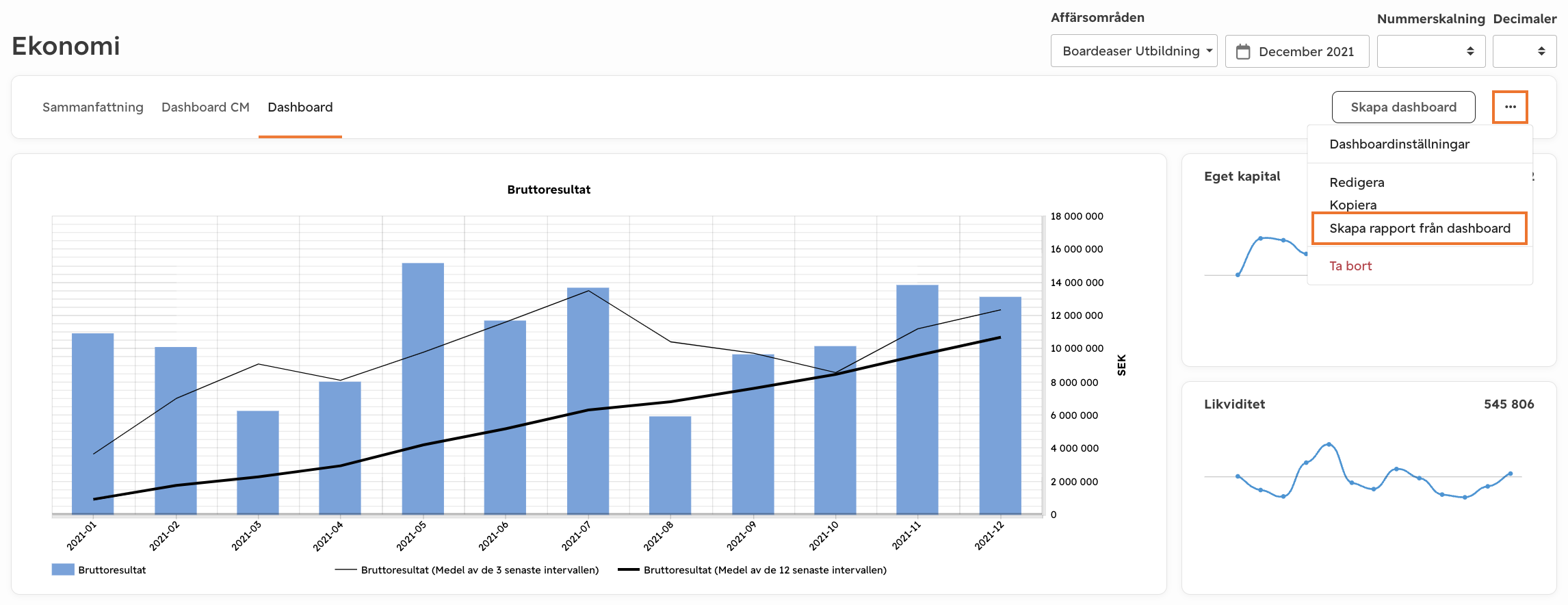The height and width of the screenshot is (605, 1568).
Task: Click the 2021-05 bar in the chart
Action: [423, 388]
